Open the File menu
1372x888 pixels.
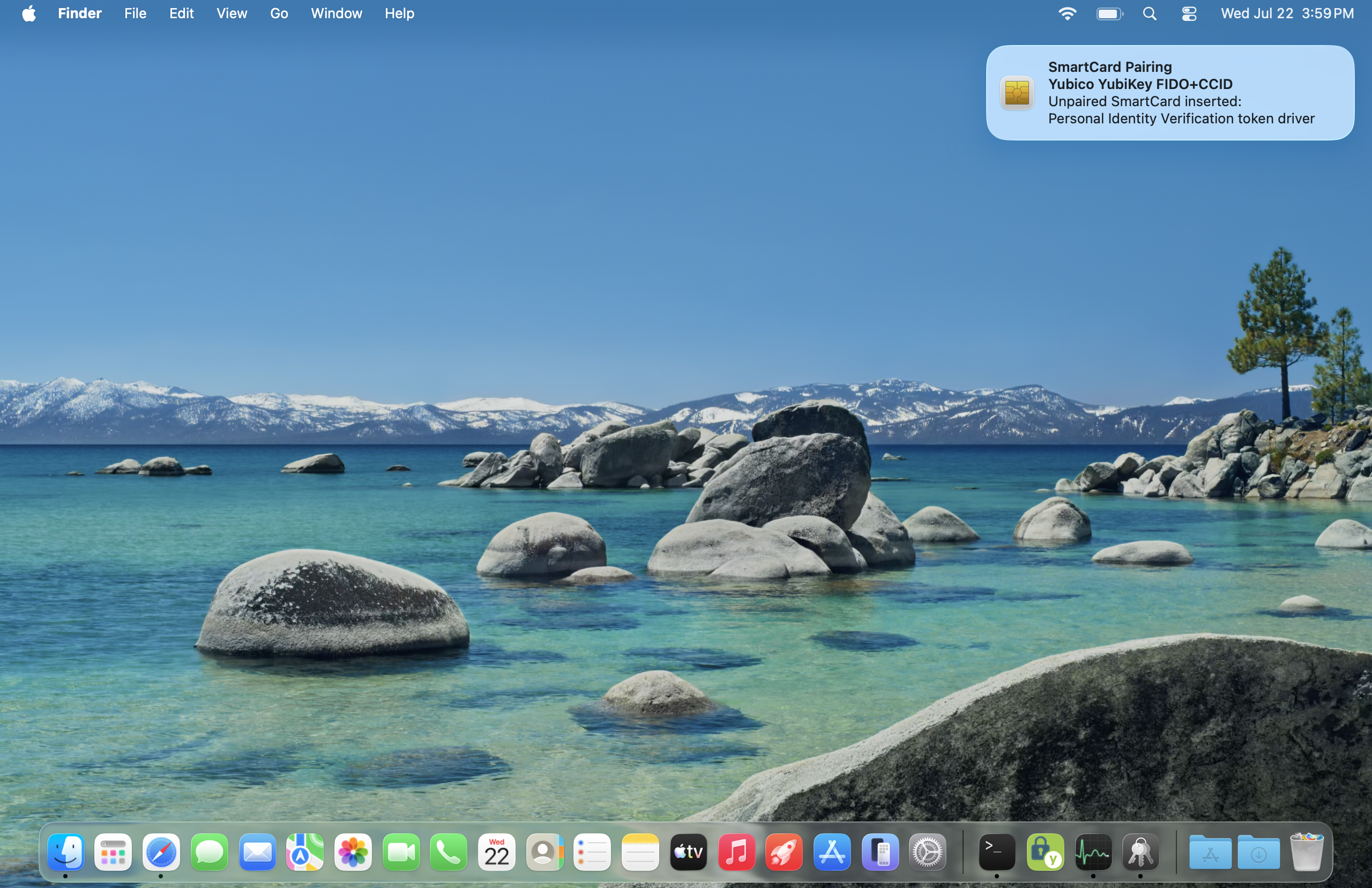coord(136,13)
